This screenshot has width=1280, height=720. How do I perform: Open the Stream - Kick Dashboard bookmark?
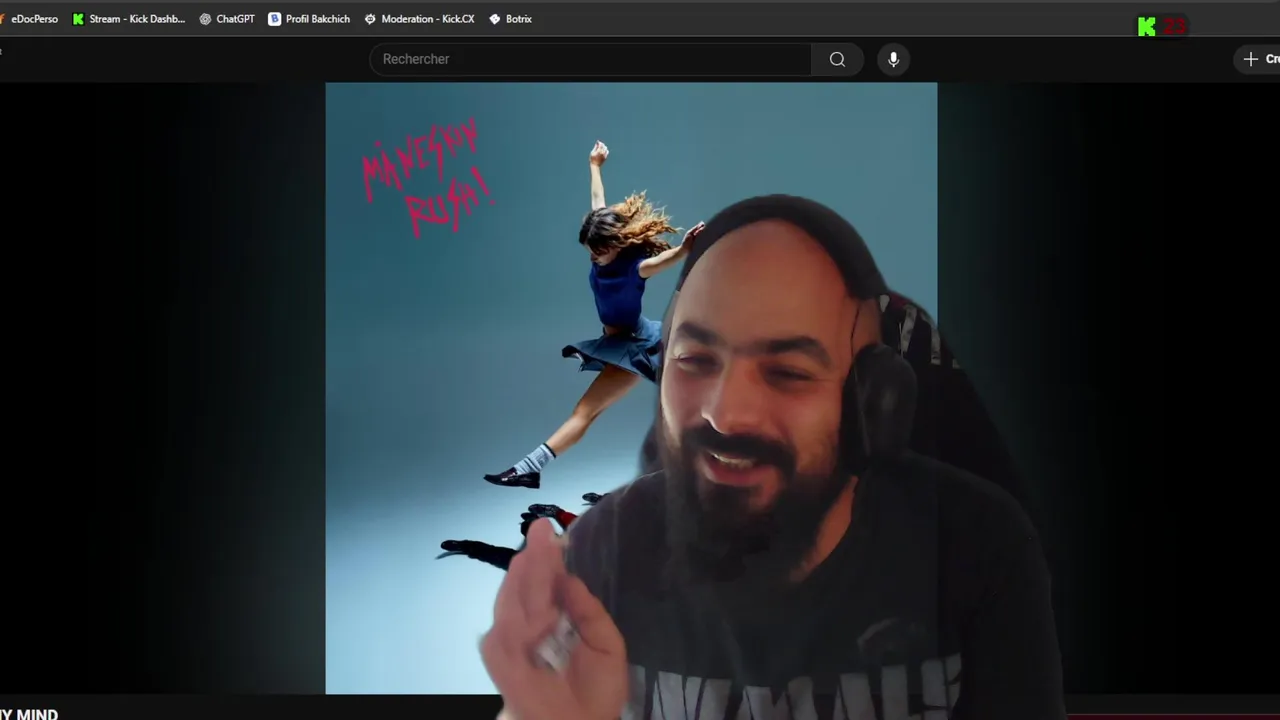129,19
